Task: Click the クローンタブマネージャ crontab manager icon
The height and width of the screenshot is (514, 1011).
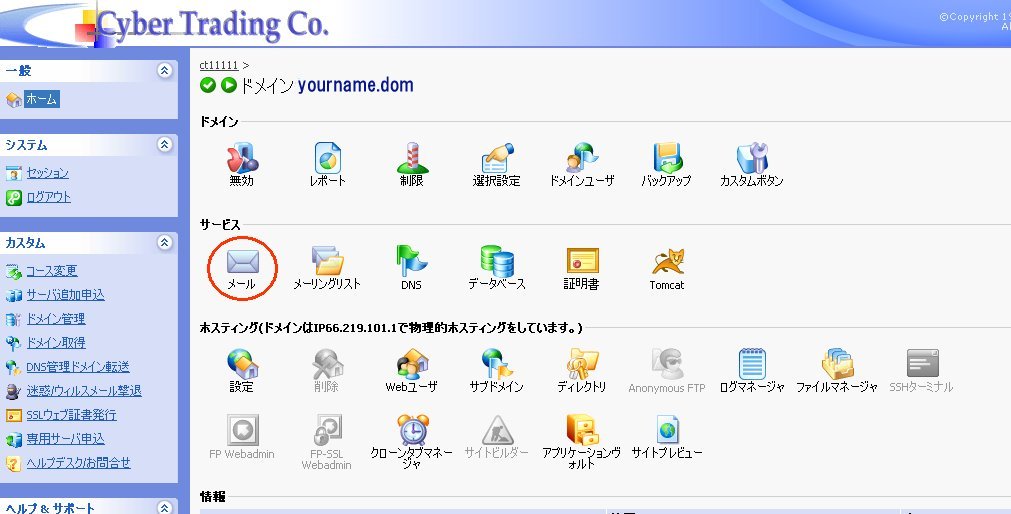Action: pyautogui.click(x=412, y=430)
